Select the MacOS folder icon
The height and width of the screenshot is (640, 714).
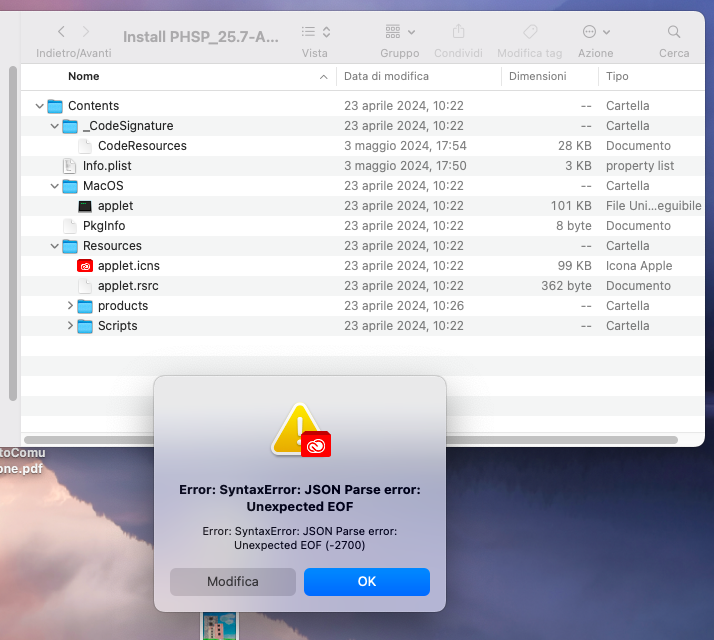point(70,186)
